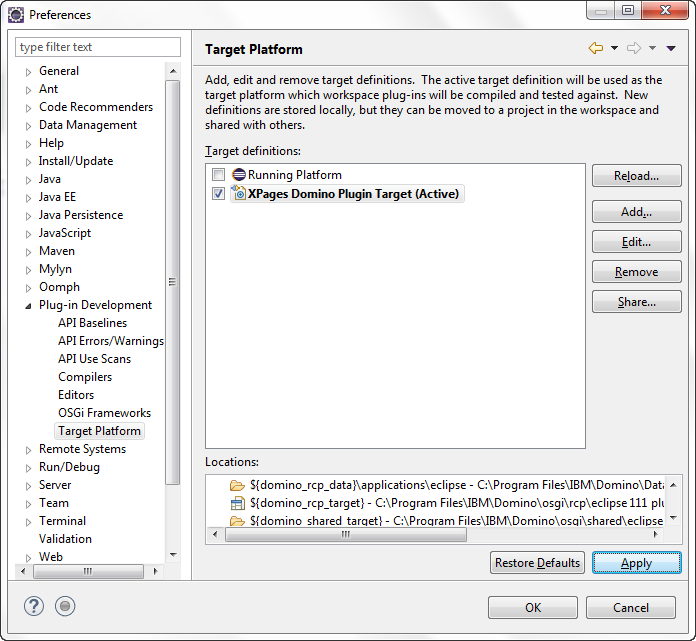
Task: Click the domino_rcp_target installation icon
Action: click(237, 503)
